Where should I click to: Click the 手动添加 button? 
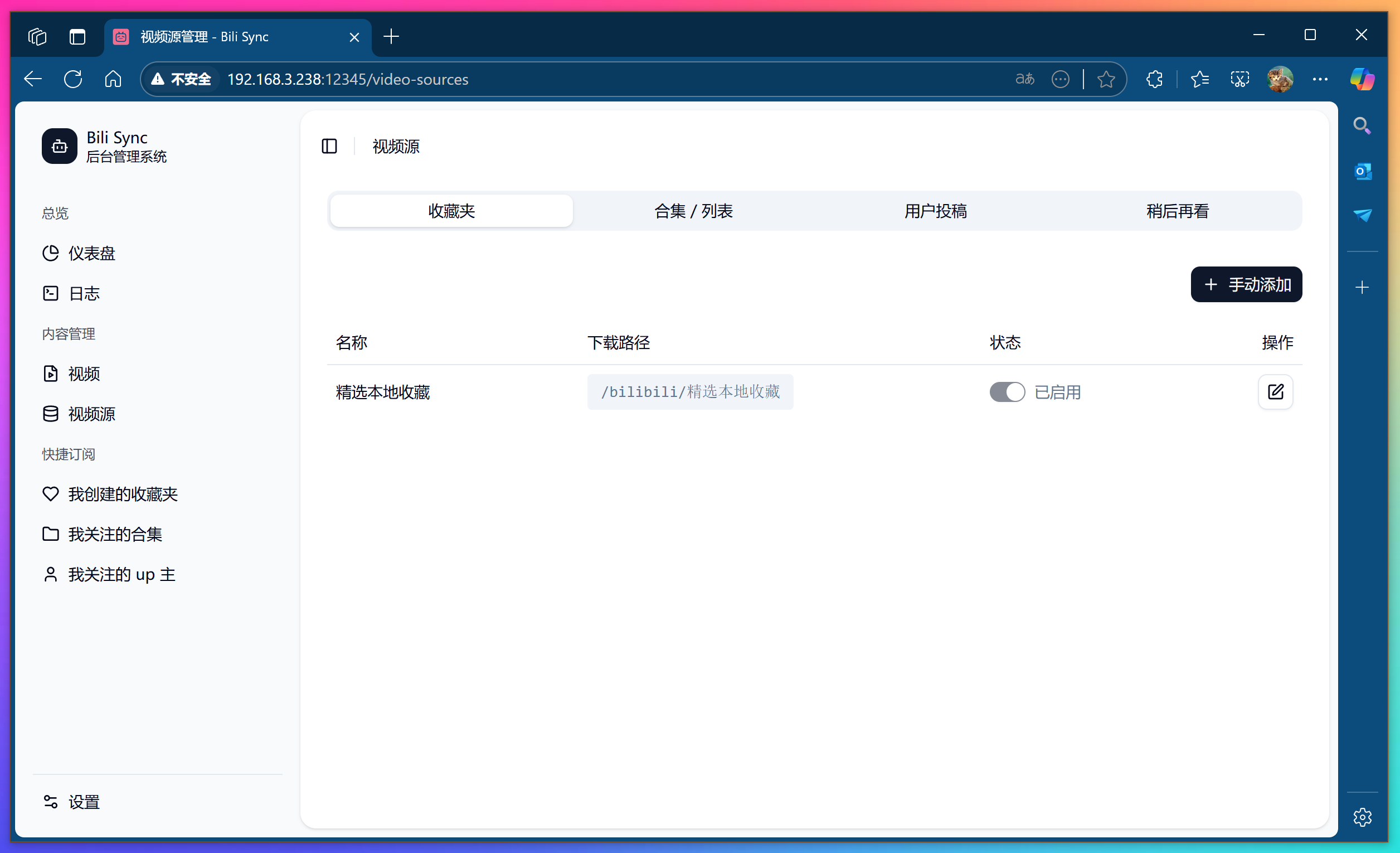coord(1246,284)
